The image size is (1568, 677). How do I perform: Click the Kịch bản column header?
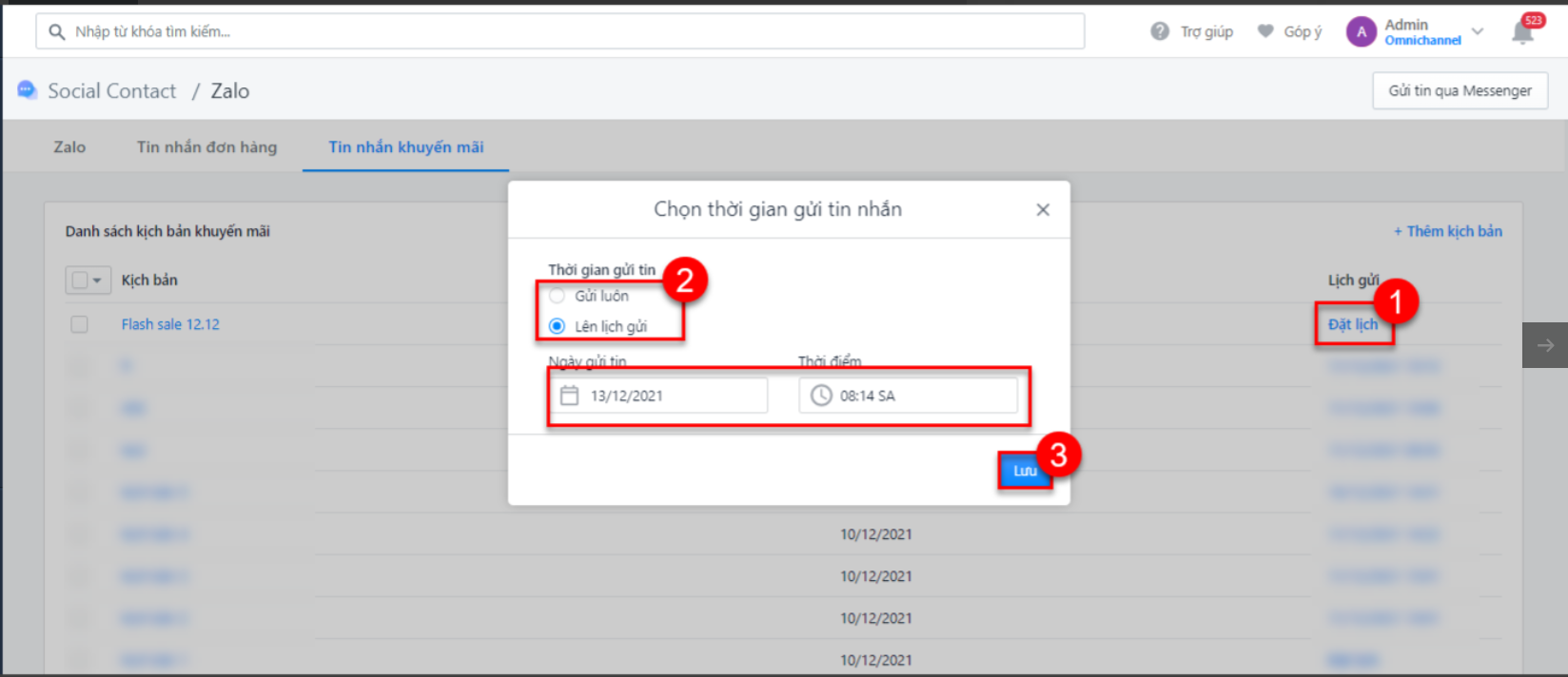point(149,280)
